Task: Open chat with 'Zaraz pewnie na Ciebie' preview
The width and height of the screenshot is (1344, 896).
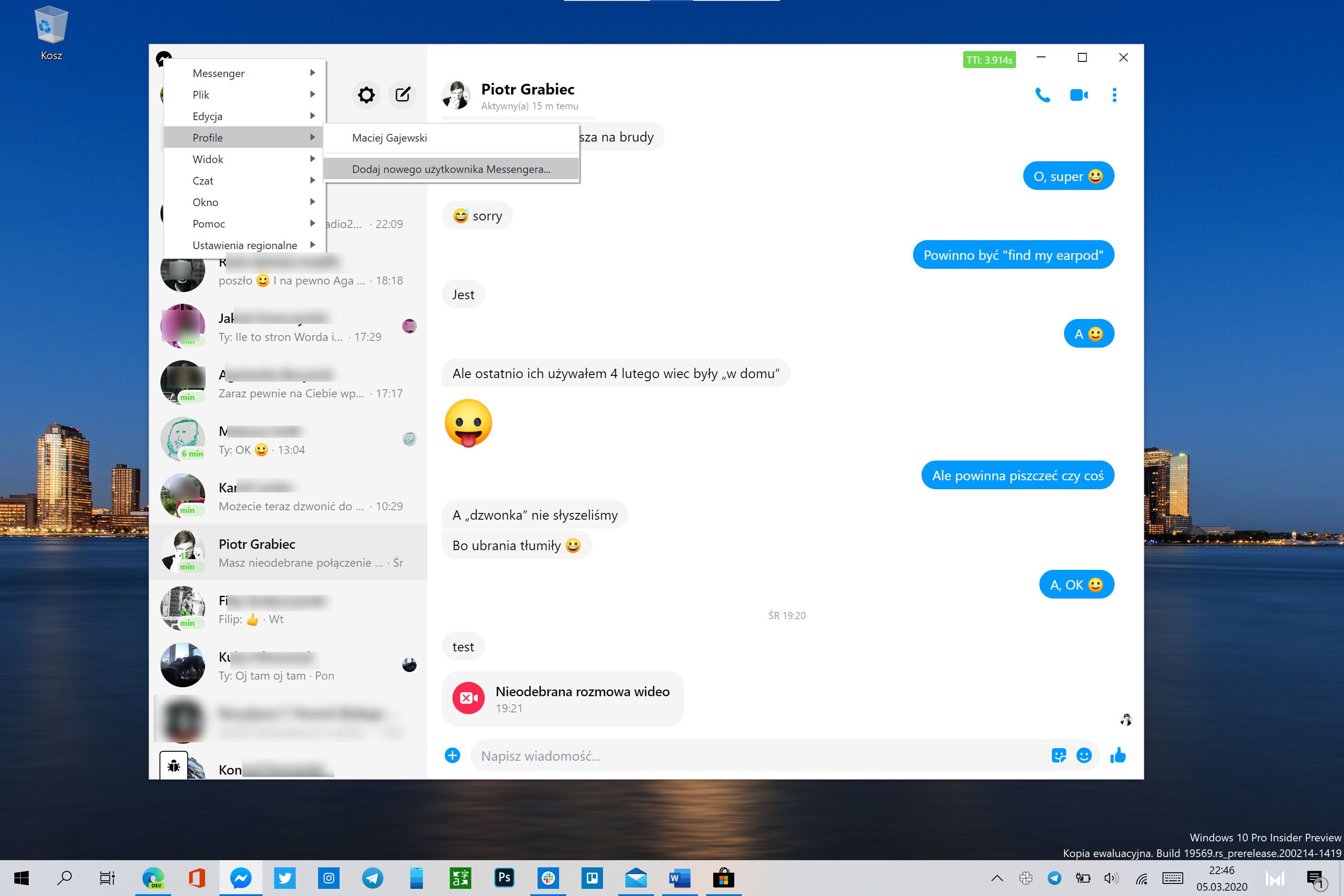Action: click(x=288, y=383)
